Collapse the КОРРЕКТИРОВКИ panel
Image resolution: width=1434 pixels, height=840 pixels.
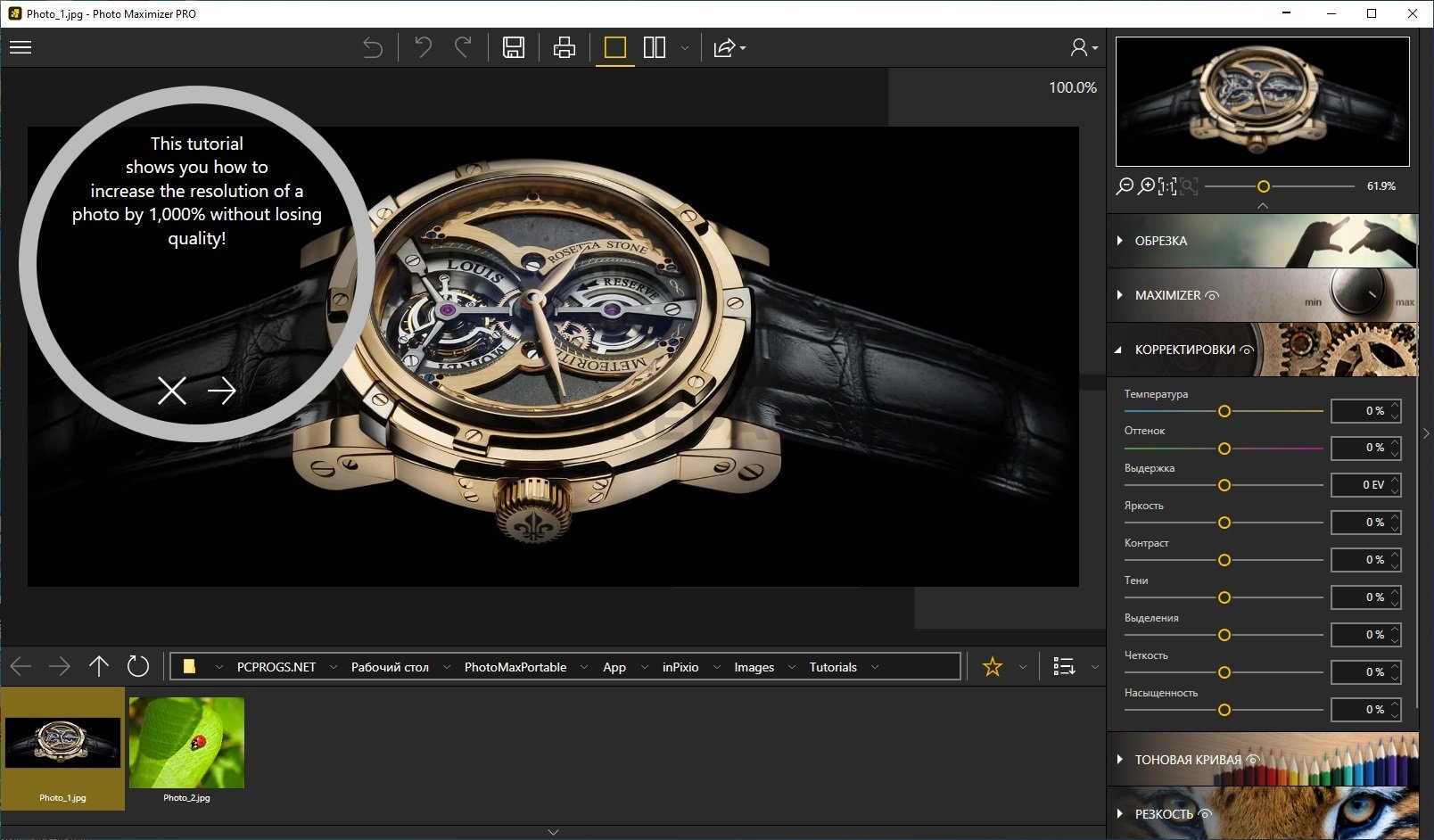(1118, 350)
